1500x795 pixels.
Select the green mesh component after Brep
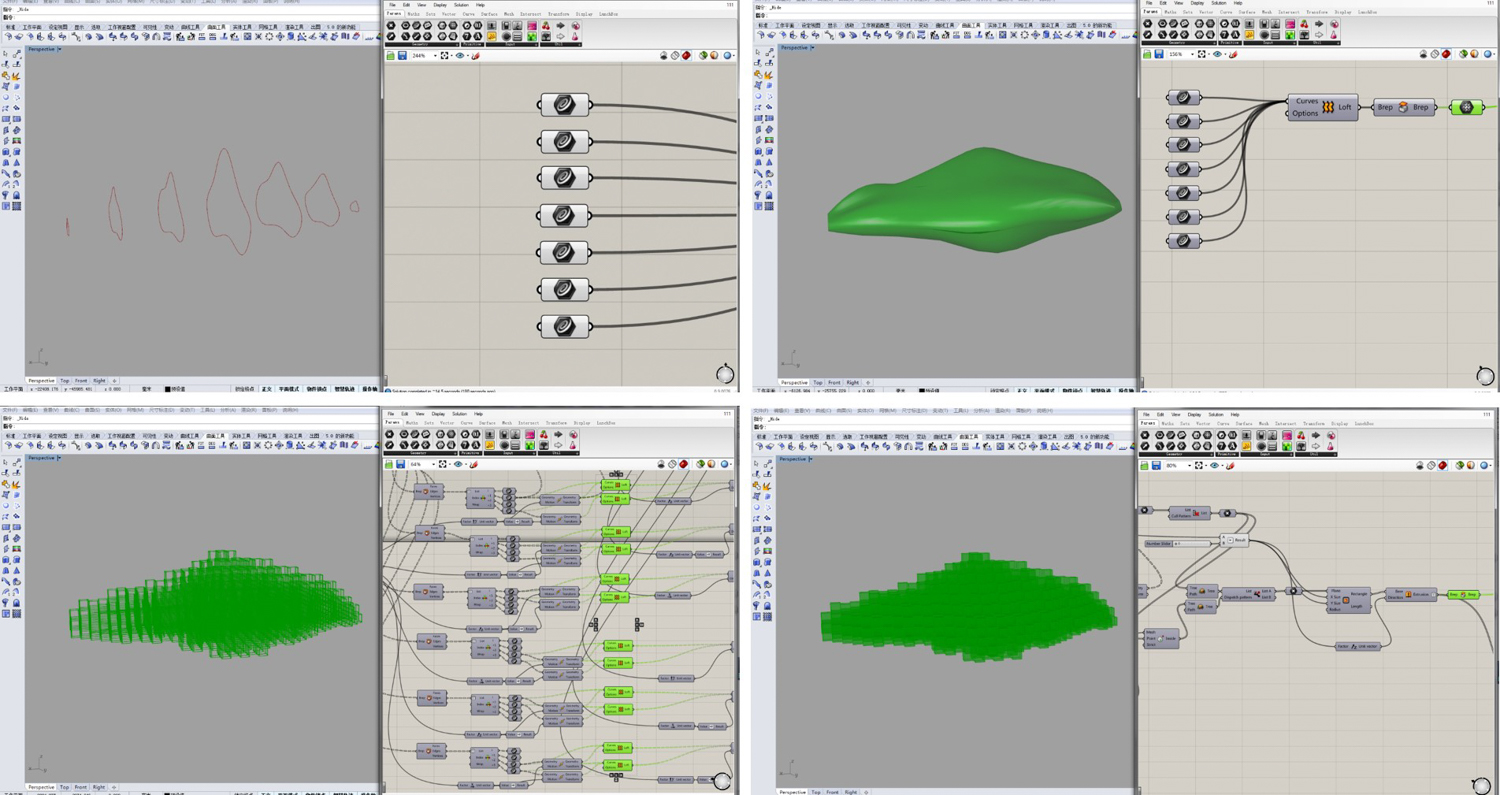[1466, 107]
